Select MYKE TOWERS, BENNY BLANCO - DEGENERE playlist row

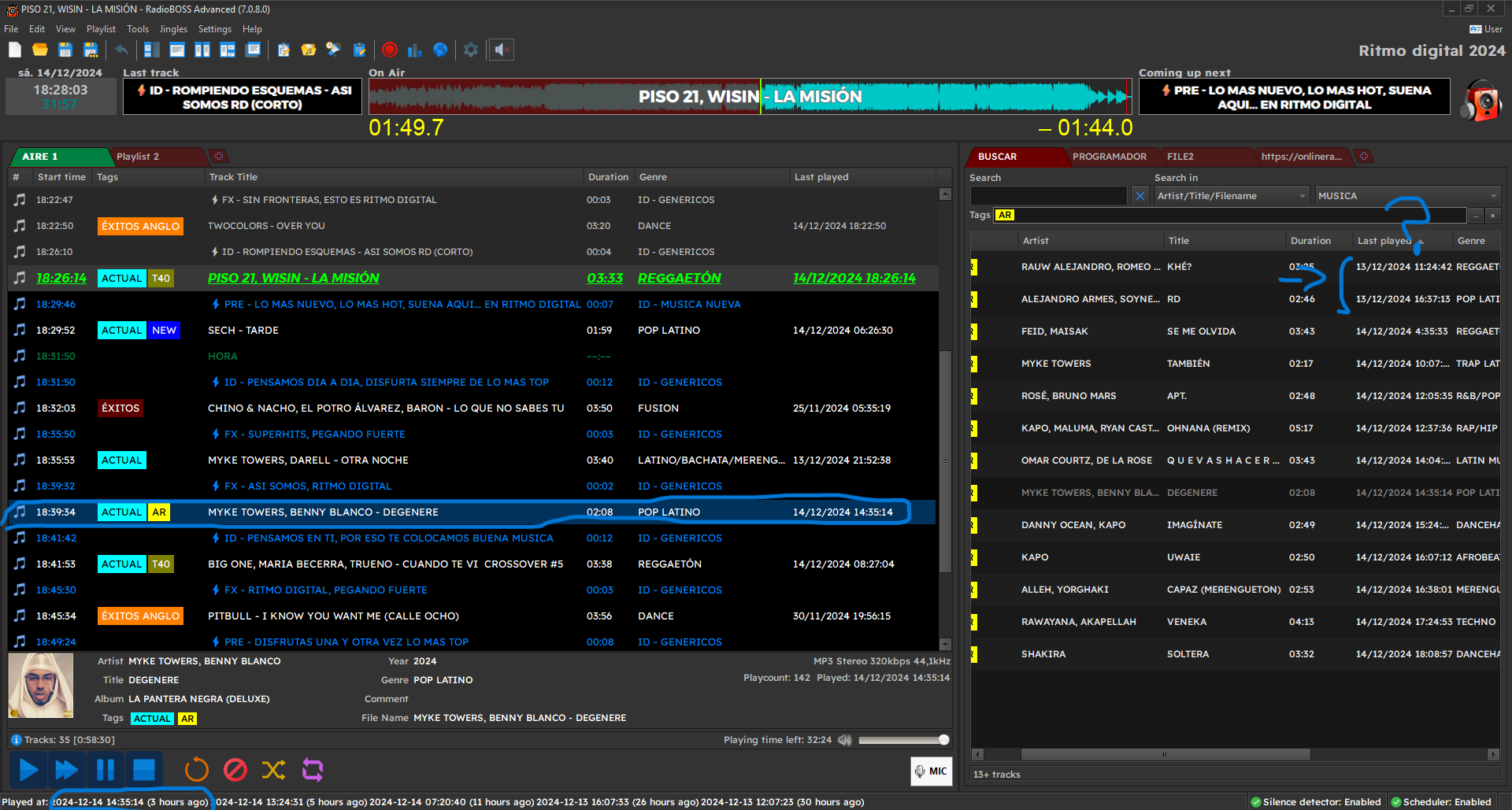tap(472, 512)
